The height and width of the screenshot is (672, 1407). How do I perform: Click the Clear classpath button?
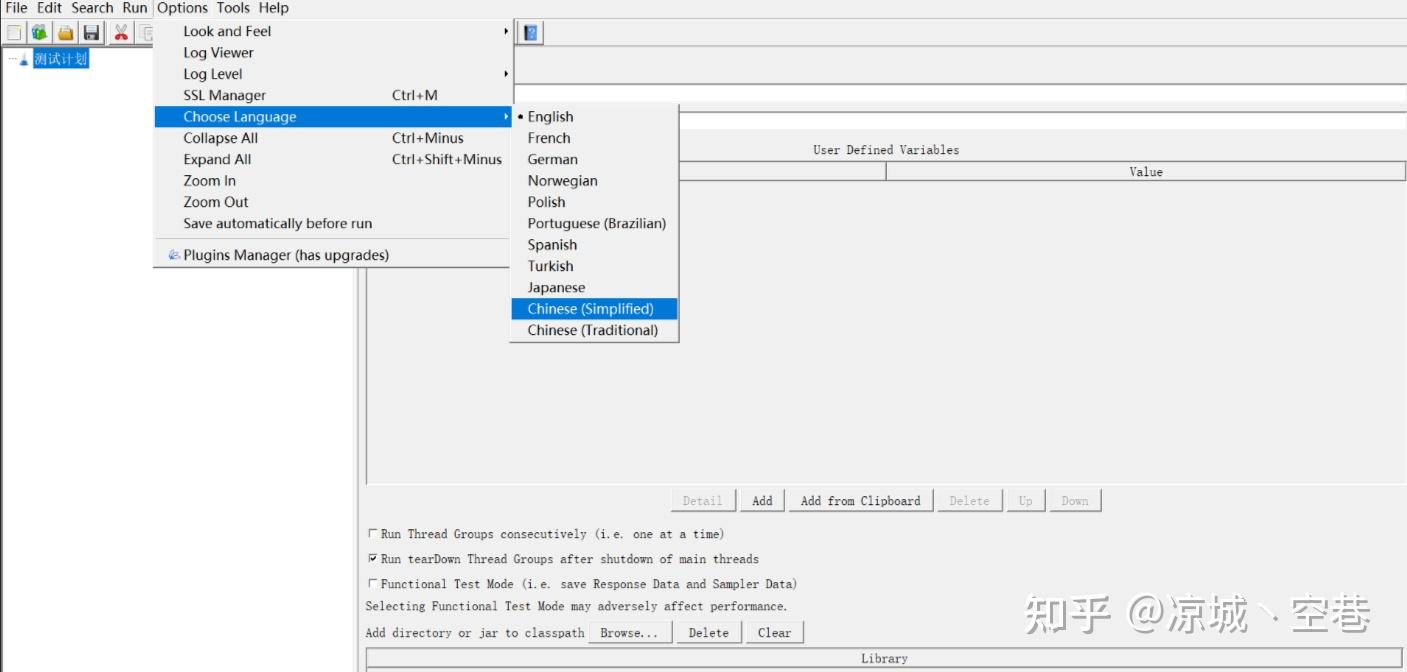tap(774, 633)
